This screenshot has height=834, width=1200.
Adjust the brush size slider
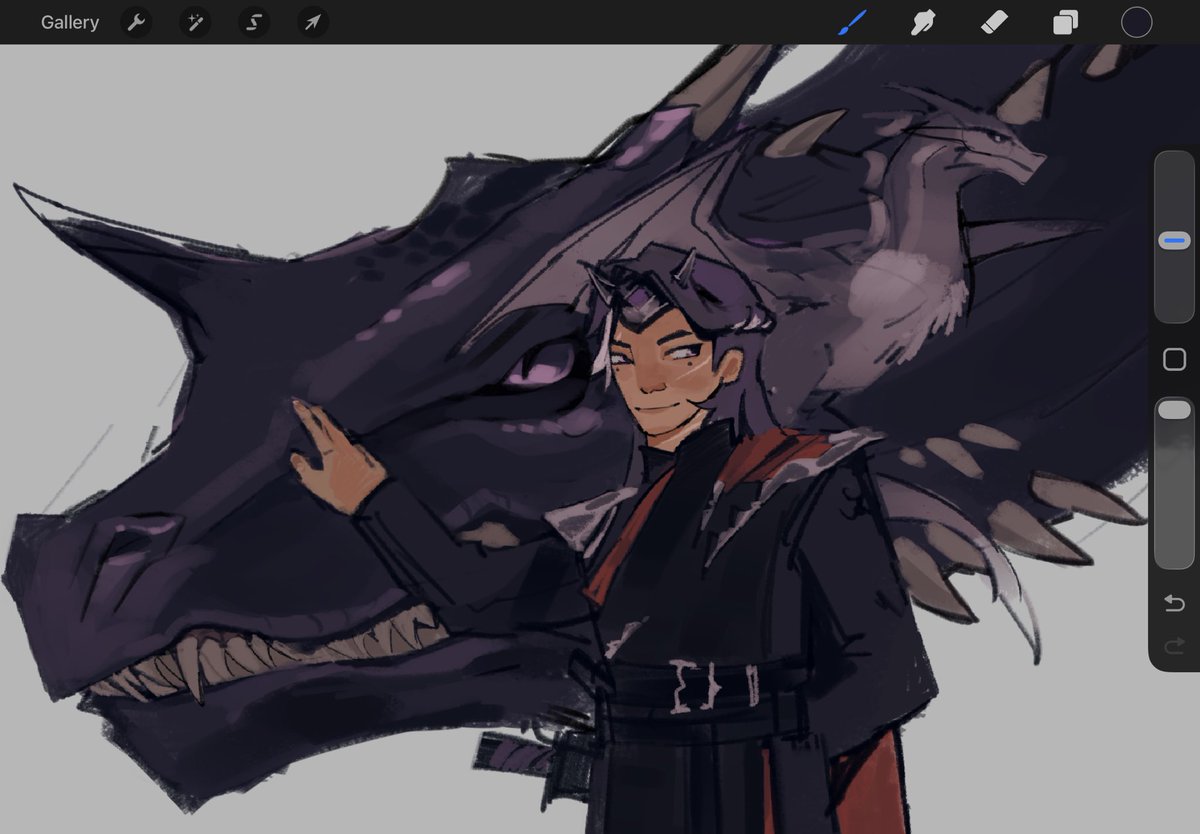(x=1173, y=240)
